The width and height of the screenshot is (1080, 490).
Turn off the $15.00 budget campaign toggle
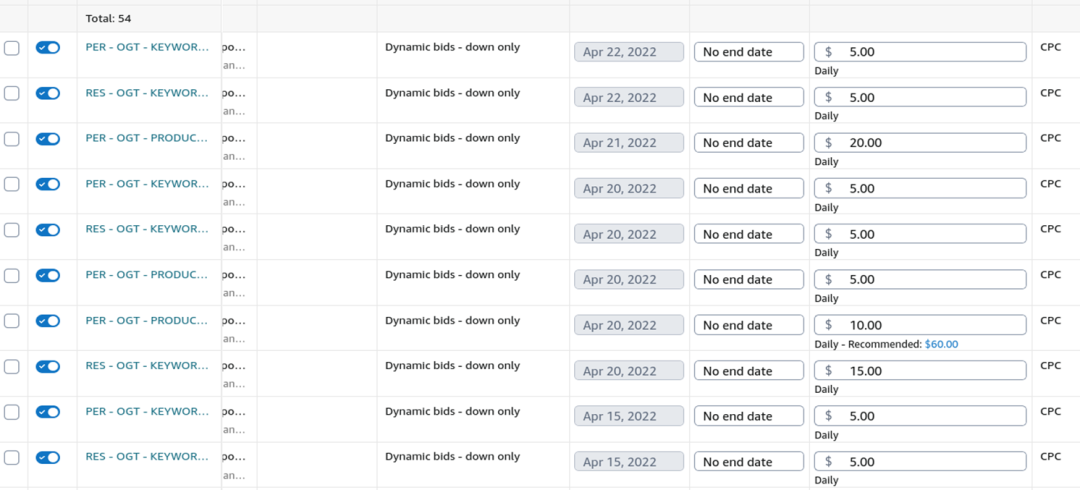pos(48,366)
